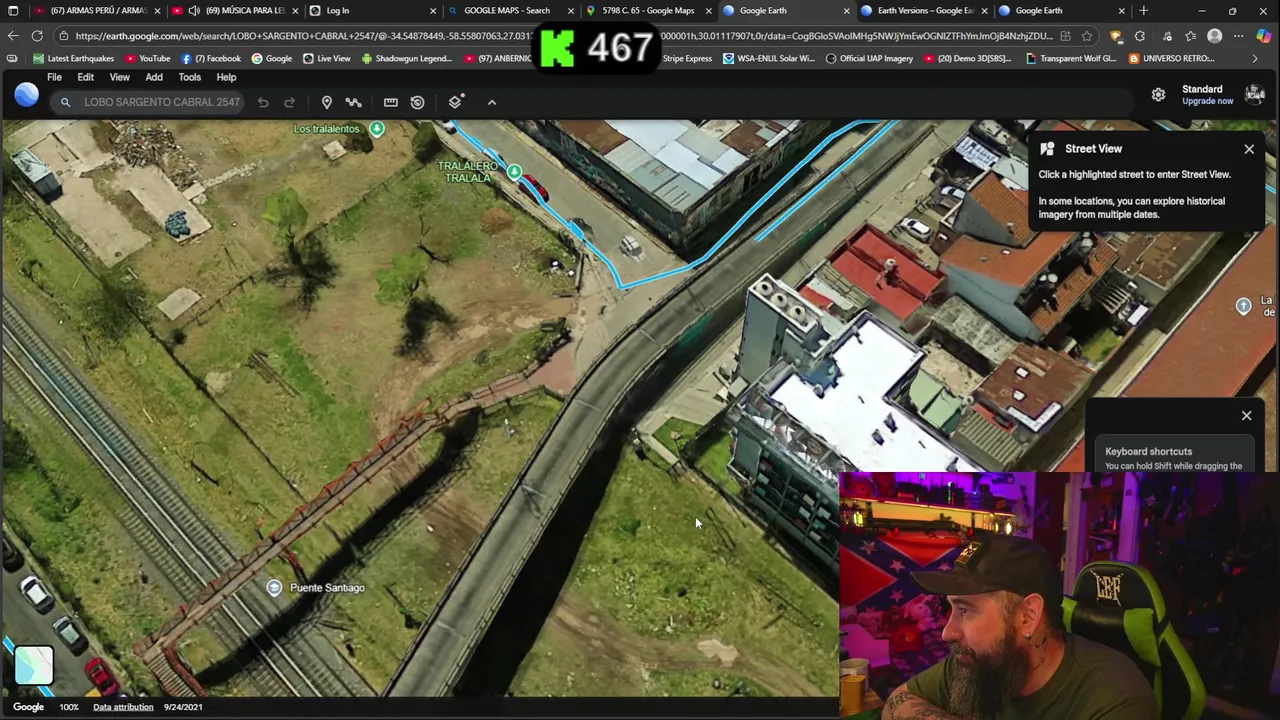
Task: Switch to ARMAS PERÚ YouTube tab
Action: 96,11
